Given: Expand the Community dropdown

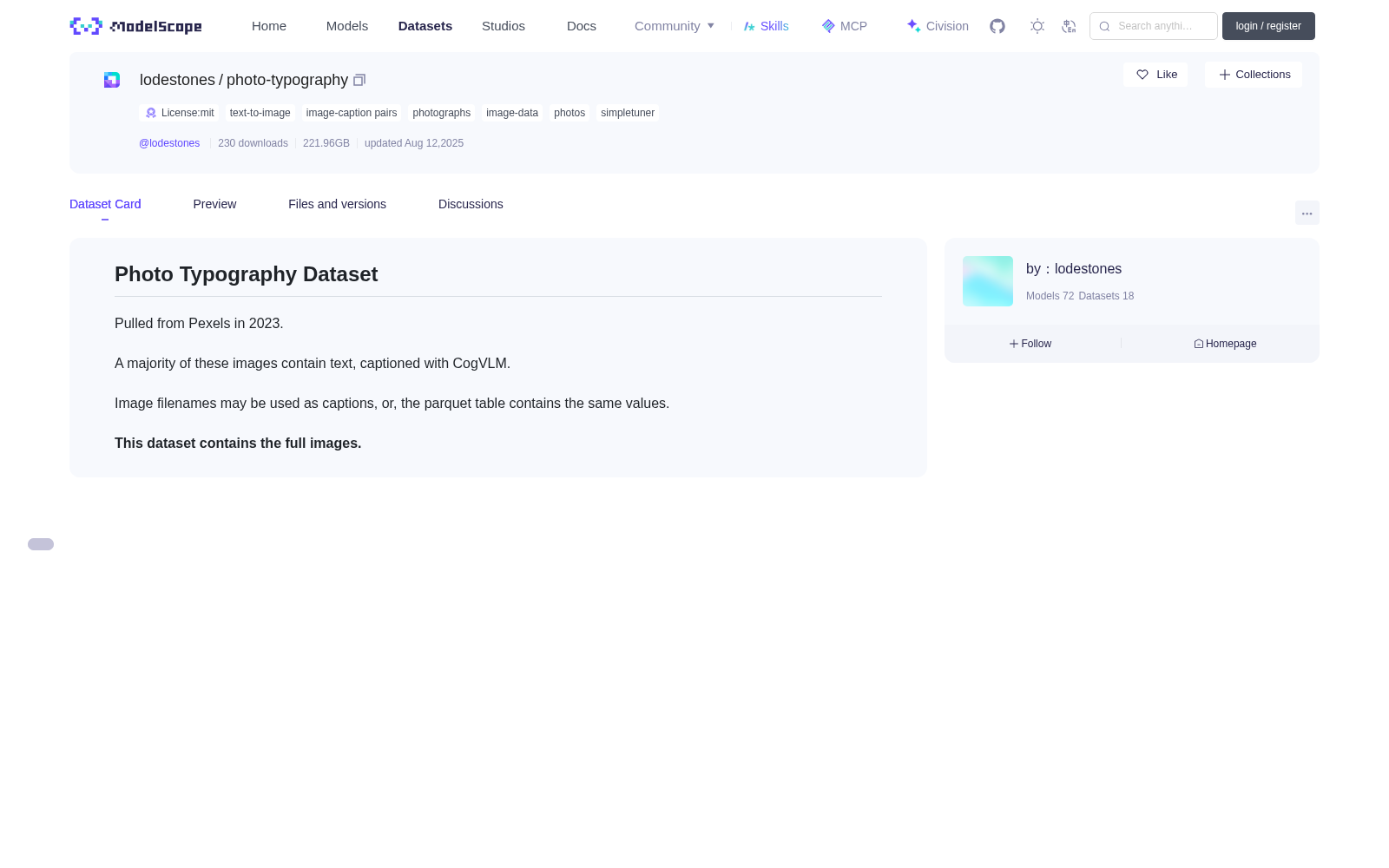Looking at the screenshot, I should click(675, 26).
